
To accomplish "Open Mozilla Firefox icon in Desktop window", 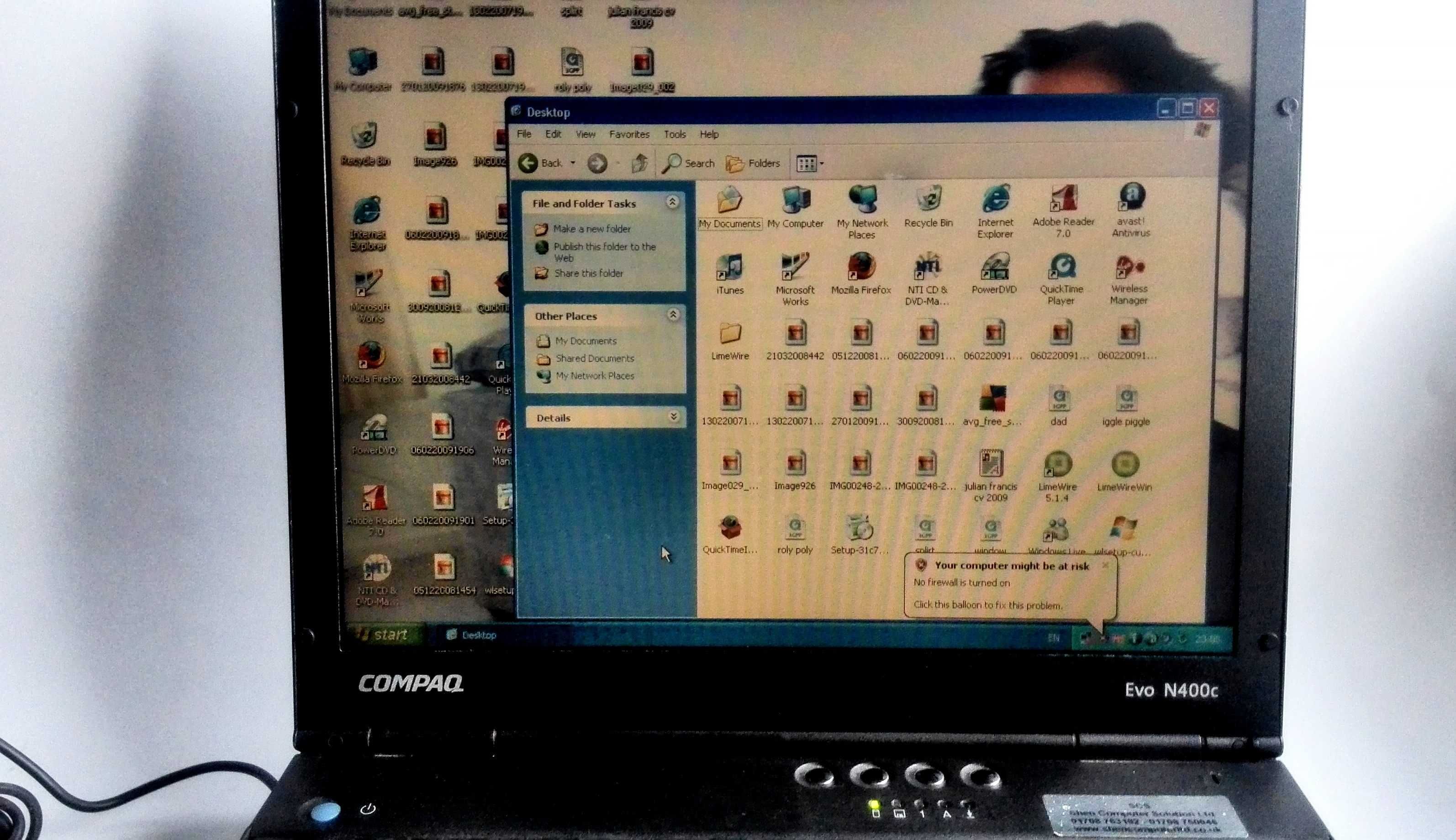I will point(860,274).
